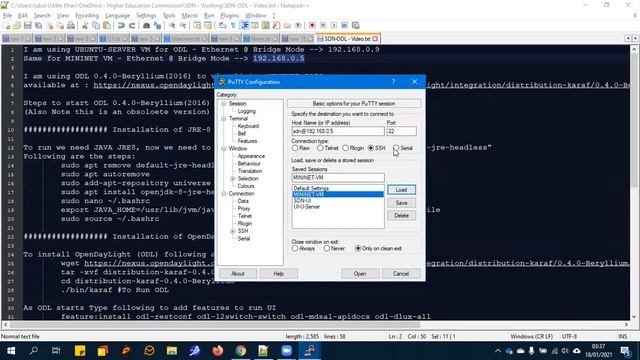640x360 pixels.
Task: Select the Proxy tree item
Action: pyautogui.click(x=244, y=209)
